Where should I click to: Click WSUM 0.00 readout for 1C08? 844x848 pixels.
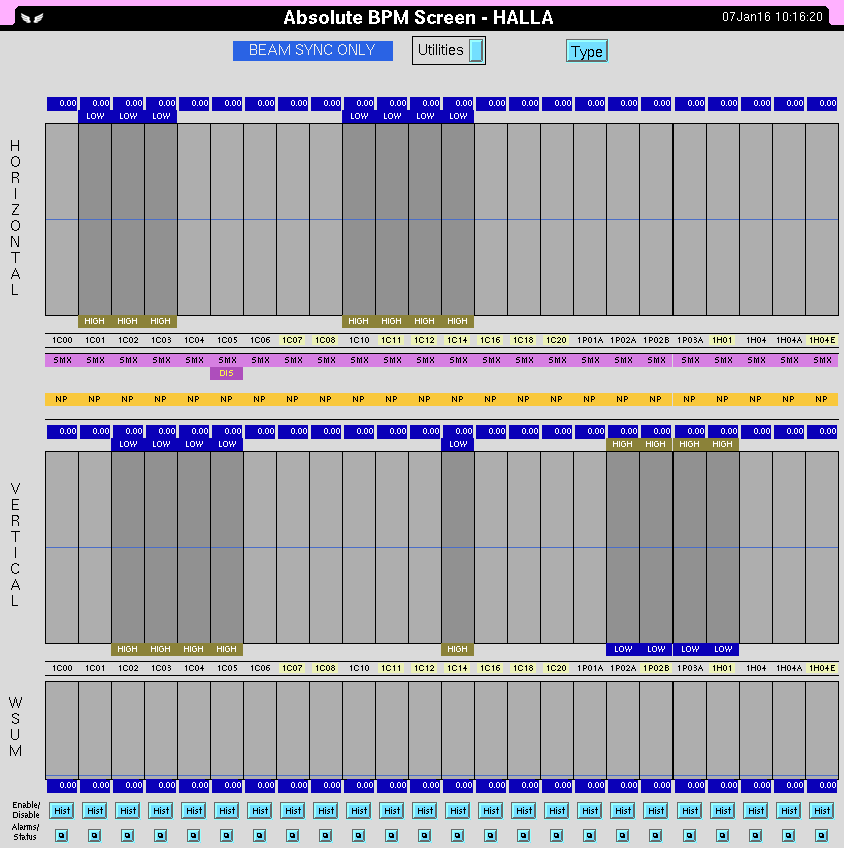coord(326,785)
